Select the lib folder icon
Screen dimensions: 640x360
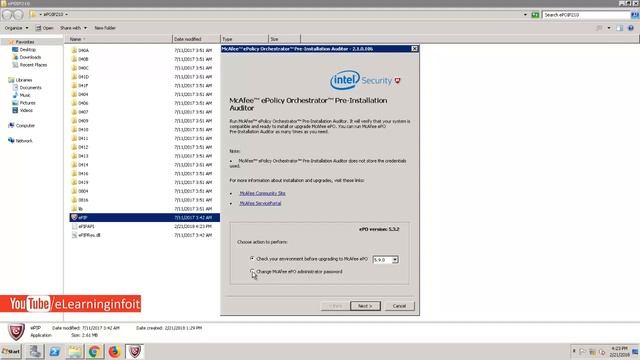[x=74, y=208]
